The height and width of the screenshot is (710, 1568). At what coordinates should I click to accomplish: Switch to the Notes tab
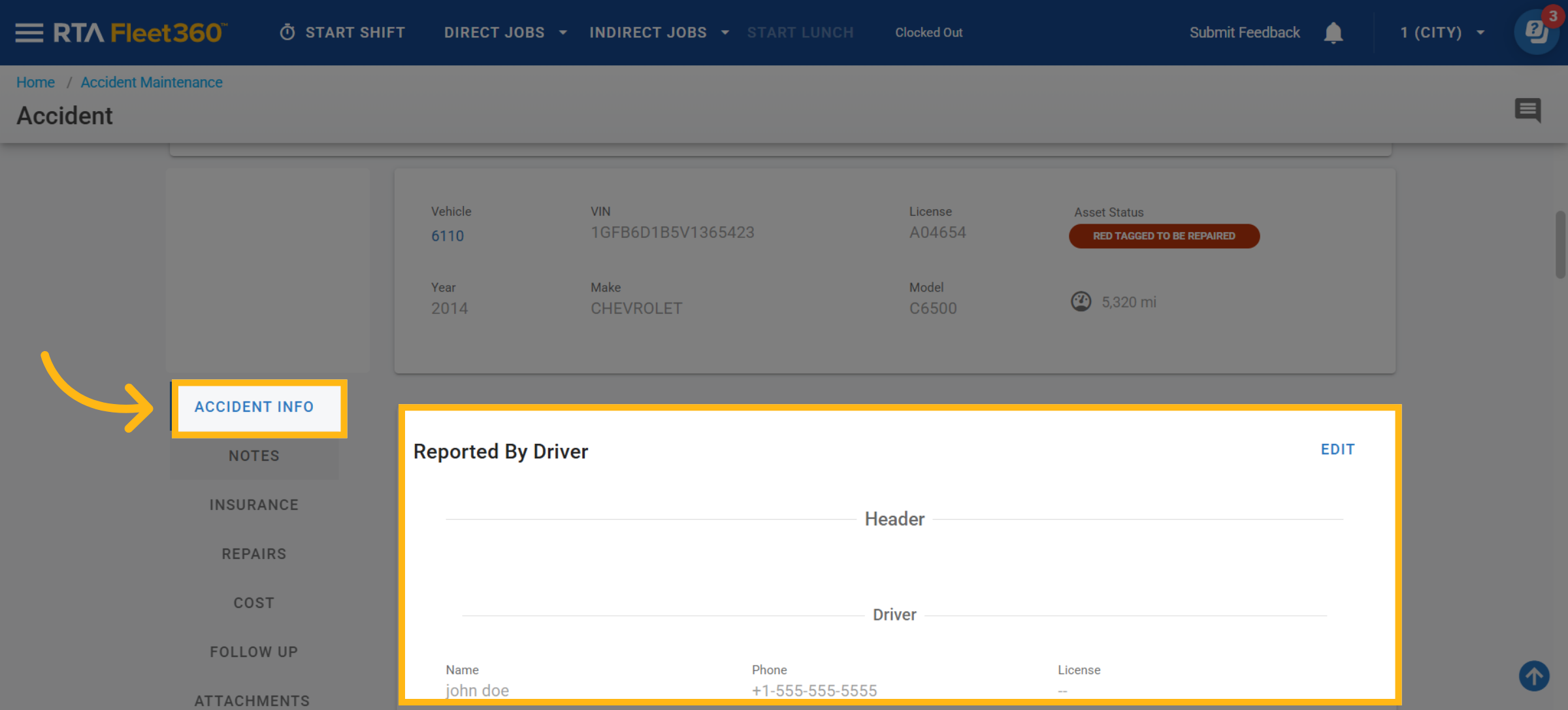254,456
